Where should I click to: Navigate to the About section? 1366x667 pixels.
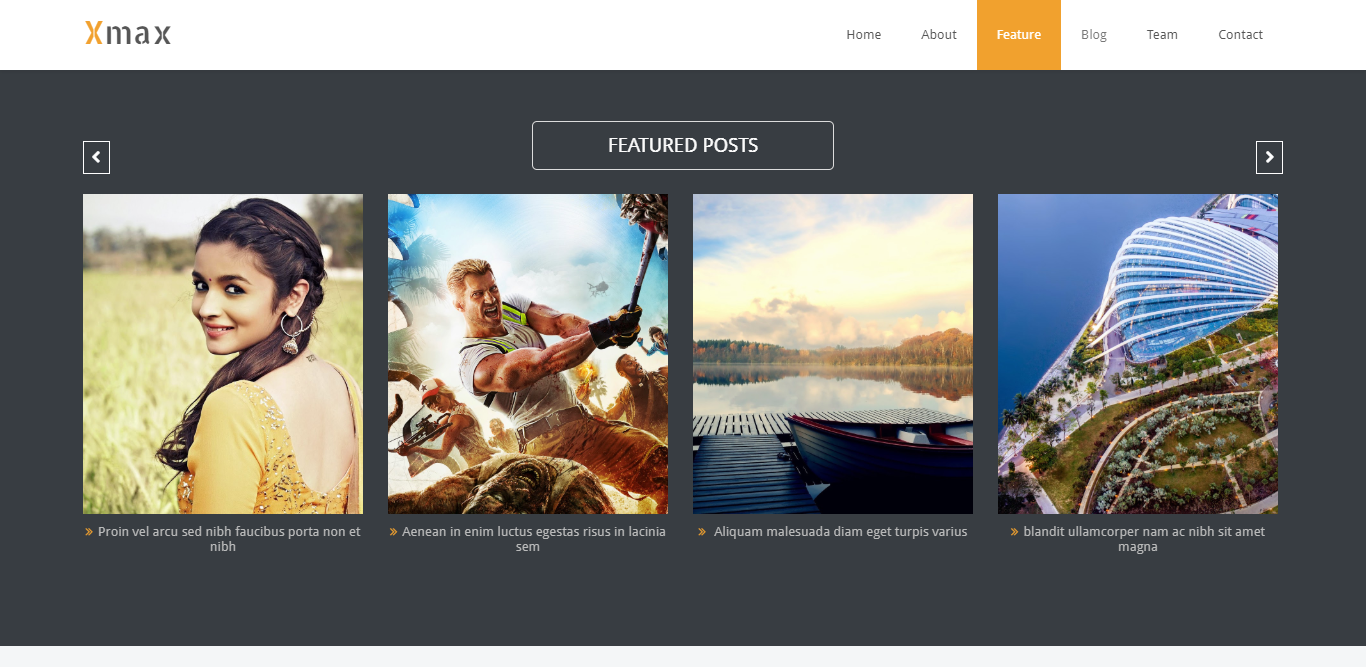pos(939,35)
